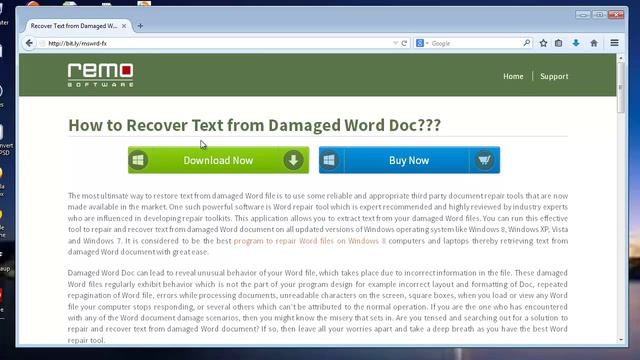Go to the browser home page icon

click(x=594, y=43)
